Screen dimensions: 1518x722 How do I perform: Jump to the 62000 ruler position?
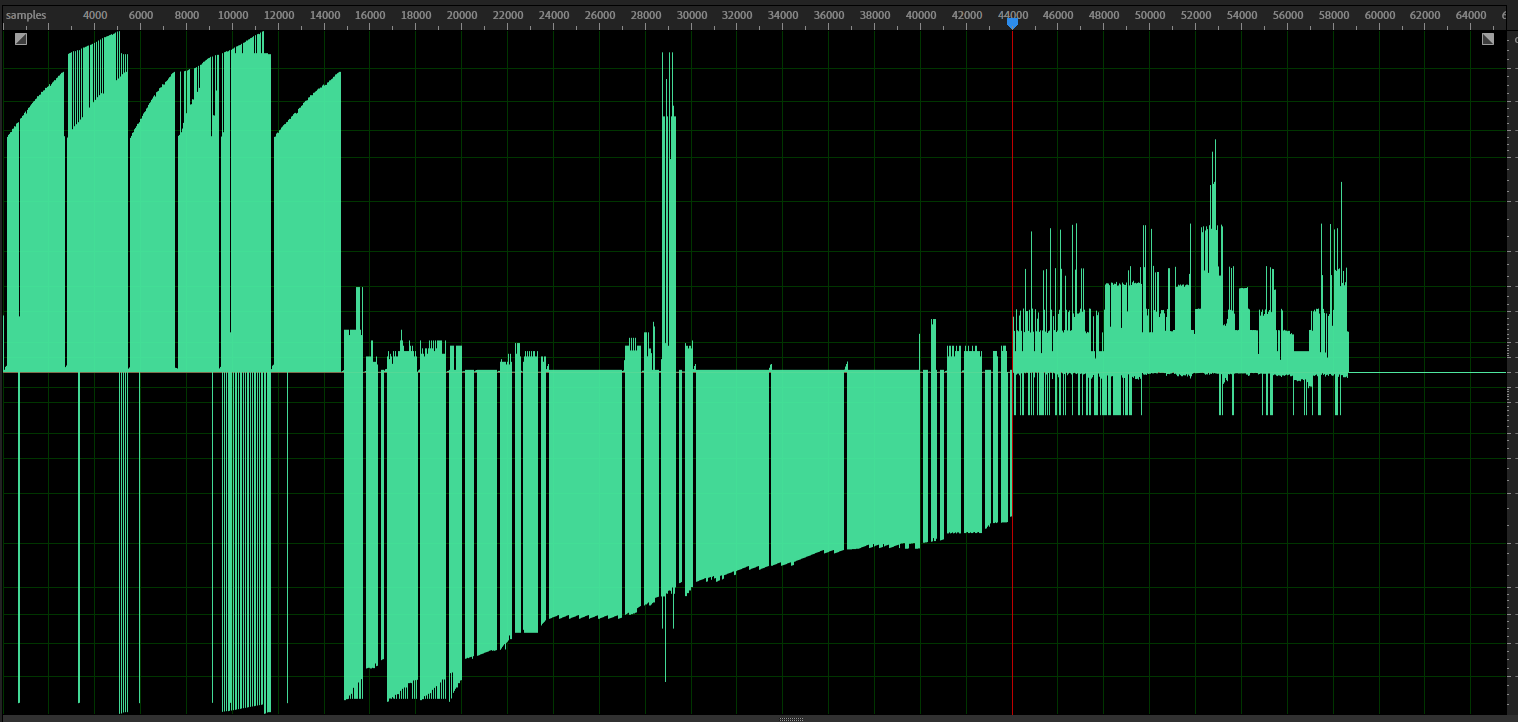click(1425, 15)
